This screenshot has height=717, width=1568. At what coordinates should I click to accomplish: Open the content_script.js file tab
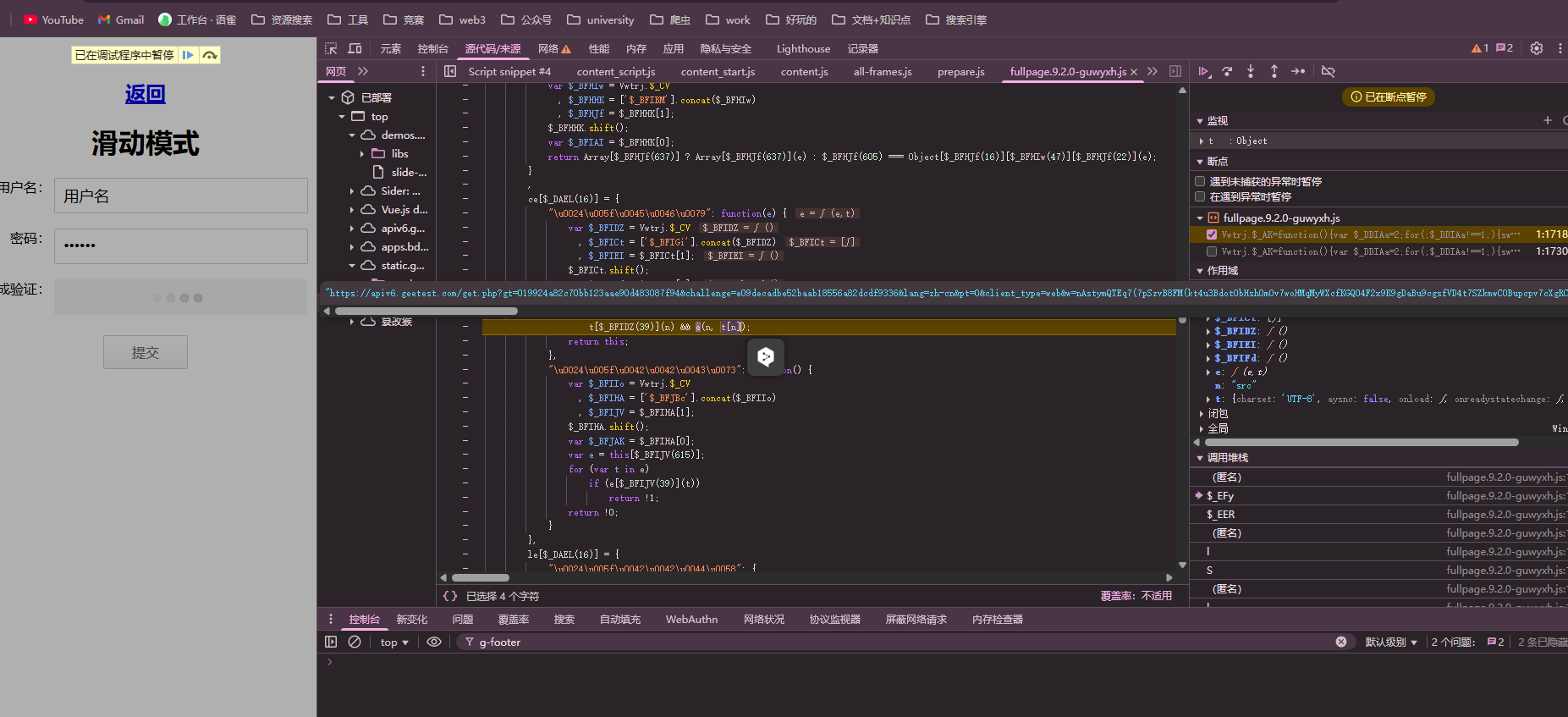616,72
